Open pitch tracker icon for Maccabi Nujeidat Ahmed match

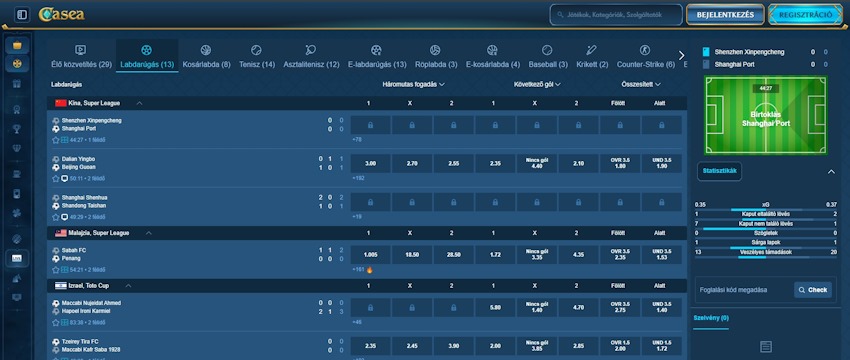[x=65, y=322]
